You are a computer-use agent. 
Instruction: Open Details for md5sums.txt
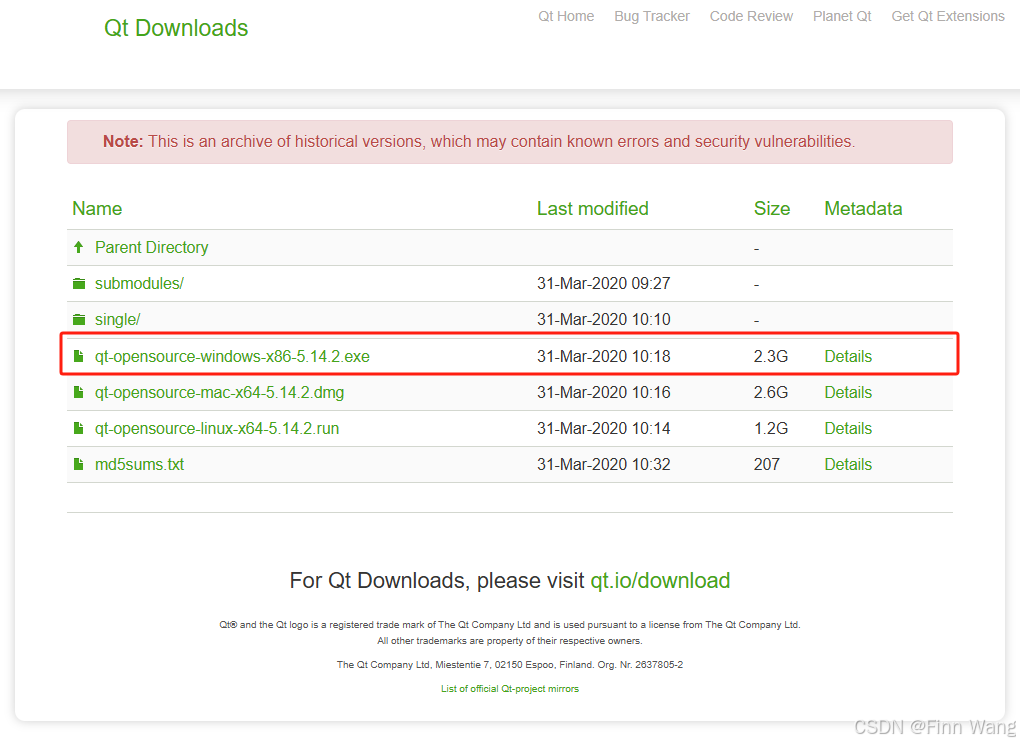pyautogui.click(x=848, y=464)
